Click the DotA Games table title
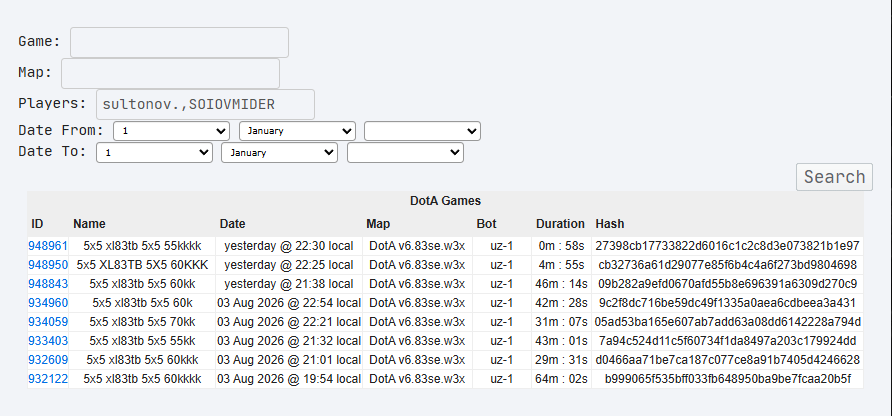Image resolution: width=892 pixels, height=416 pixels. pos(445,201)
